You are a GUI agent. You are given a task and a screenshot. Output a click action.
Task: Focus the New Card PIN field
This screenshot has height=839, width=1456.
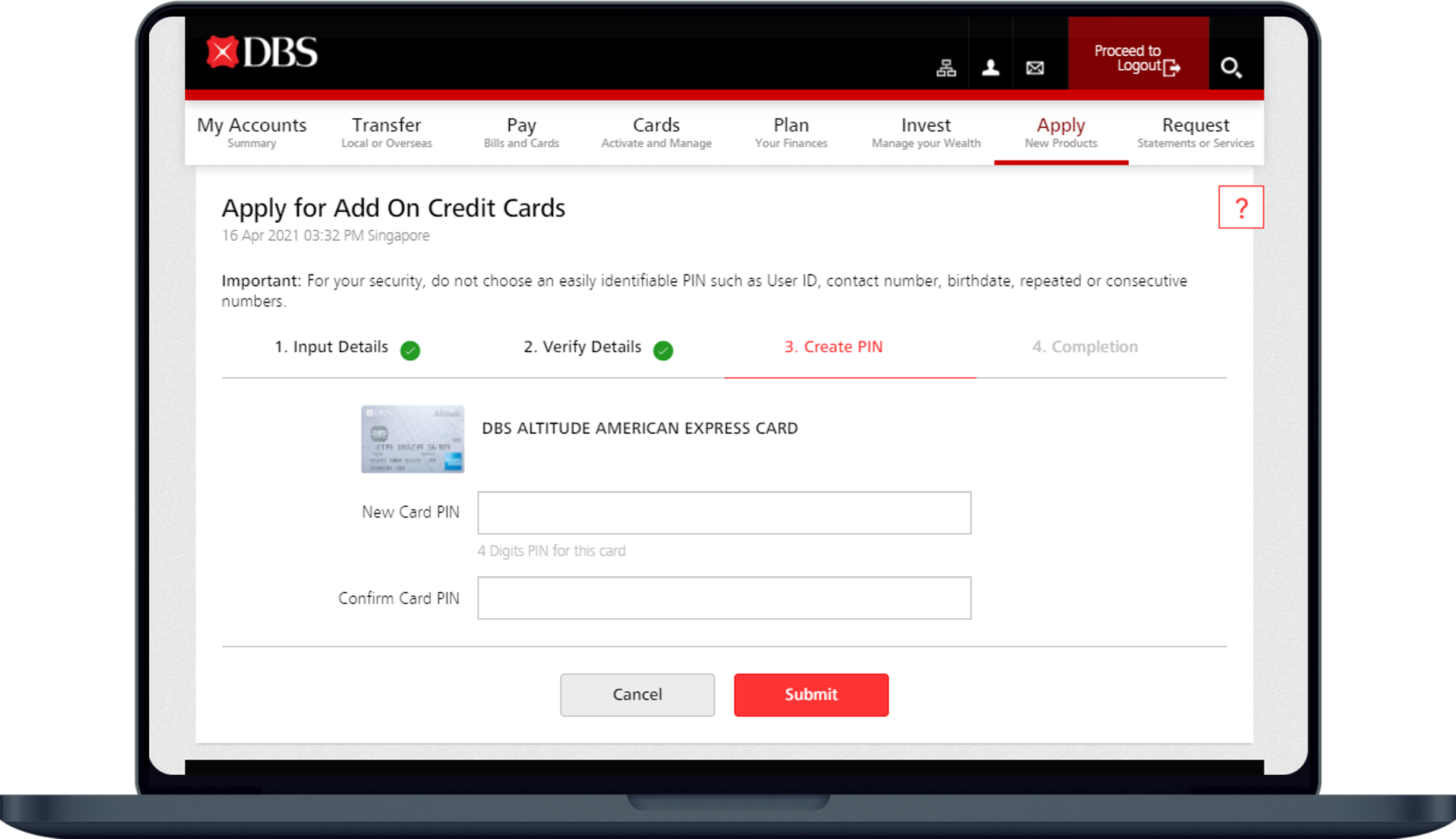[x=724, y=512]
